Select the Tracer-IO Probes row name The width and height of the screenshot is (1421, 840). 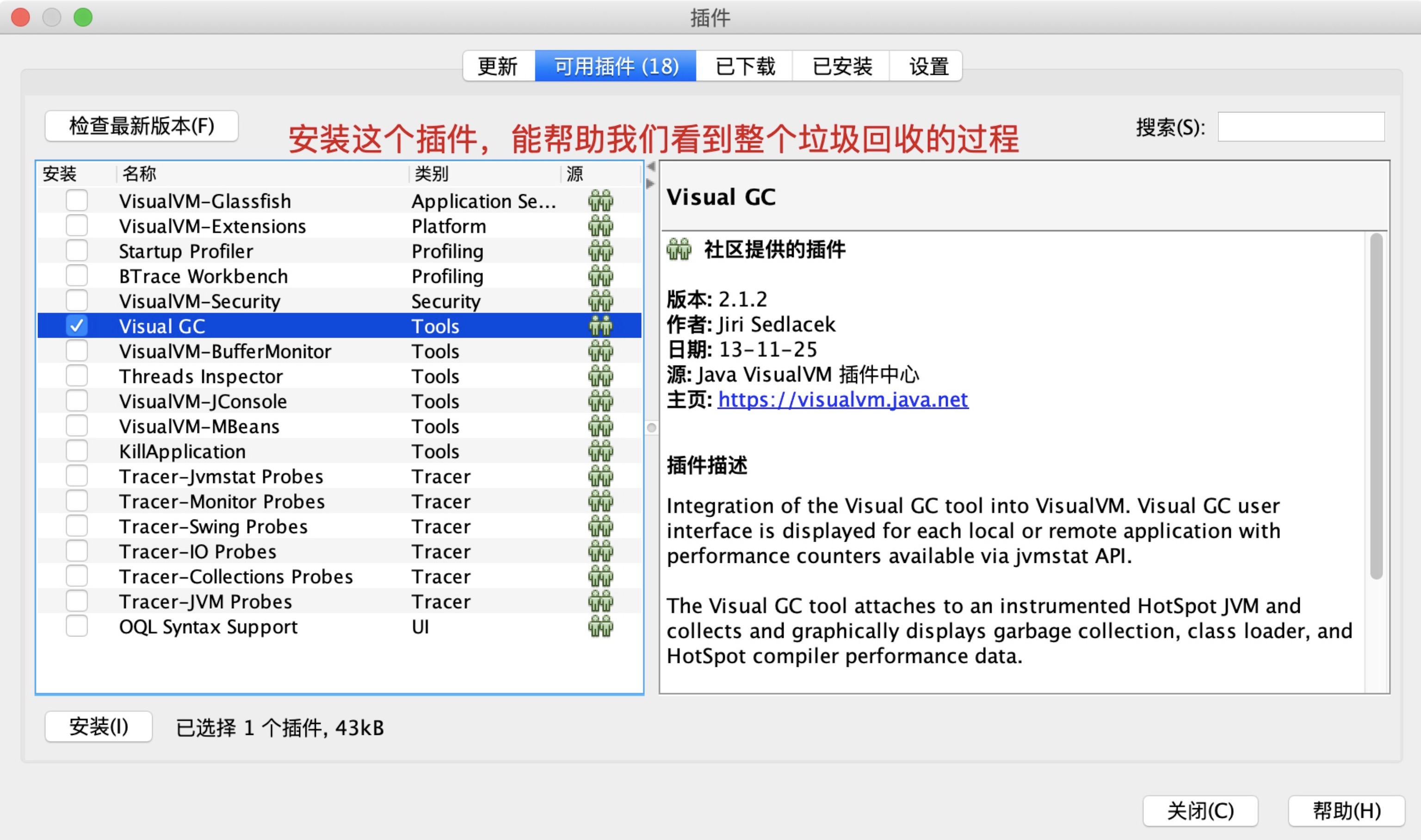click(198, 551)
